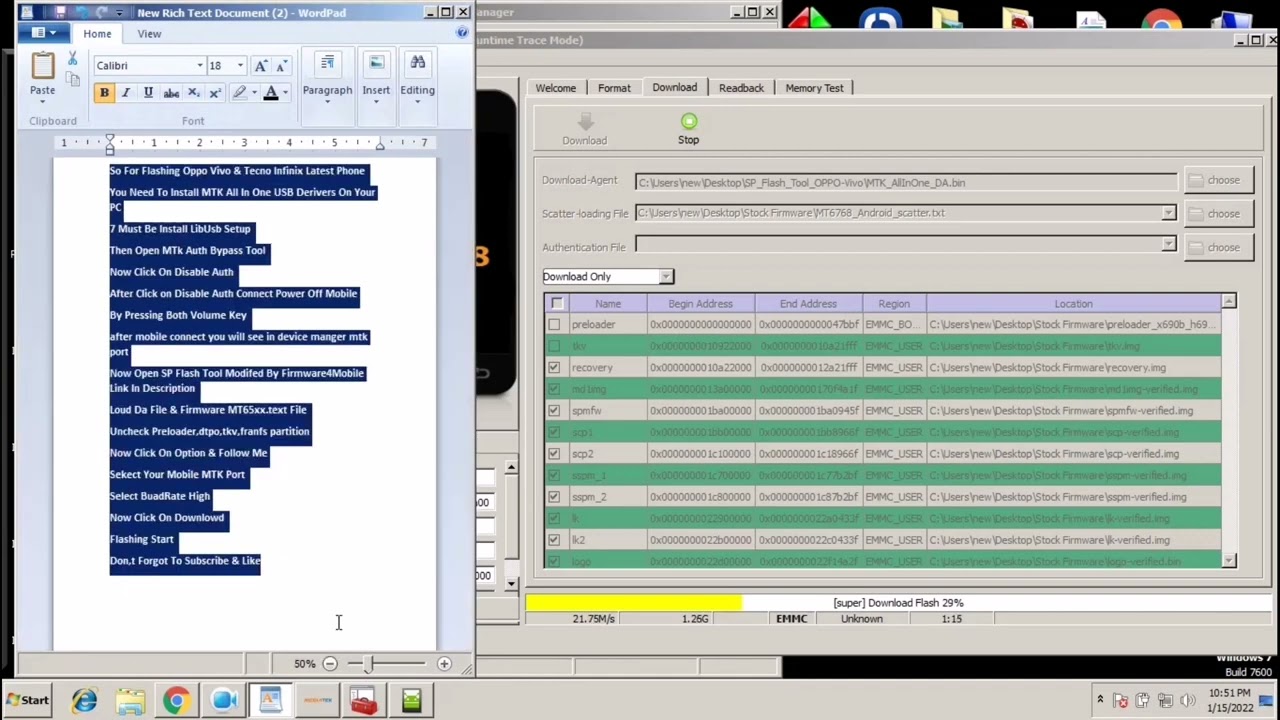Adjust the WordPad zoom slider handle
This screenshot has width=1280, height=720.
[x=369, y=664]
